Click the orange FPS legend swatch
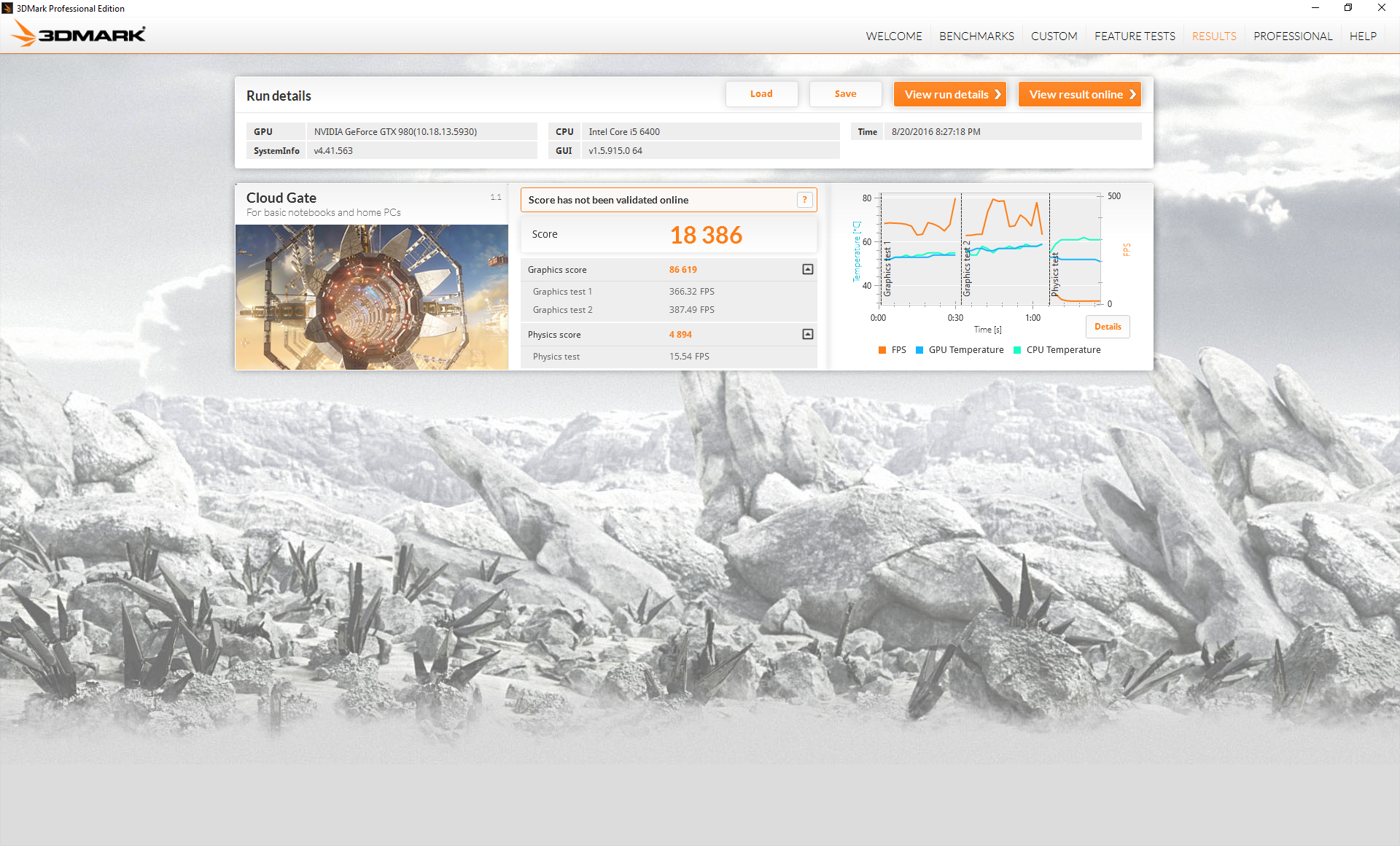This screenshot has height=846, width=1400. [882, 350]
